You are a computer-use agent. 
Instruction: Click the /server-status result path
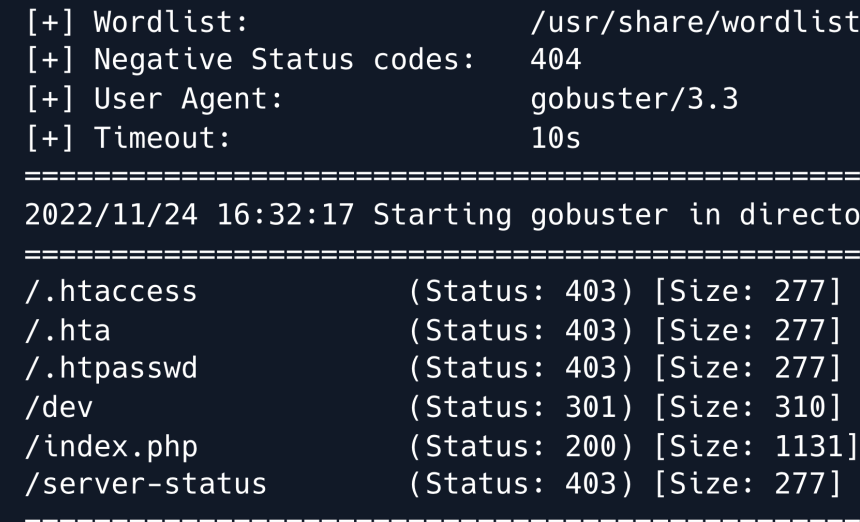point(144,484)
